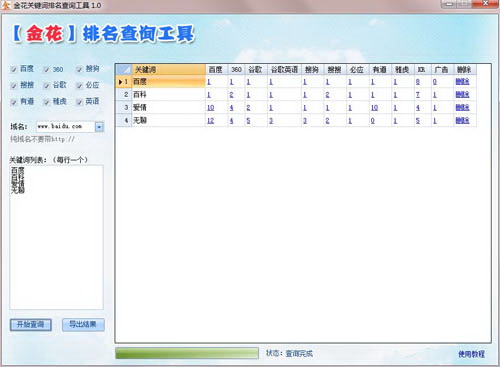Click the 有道 column header

(x=380, y=70)
